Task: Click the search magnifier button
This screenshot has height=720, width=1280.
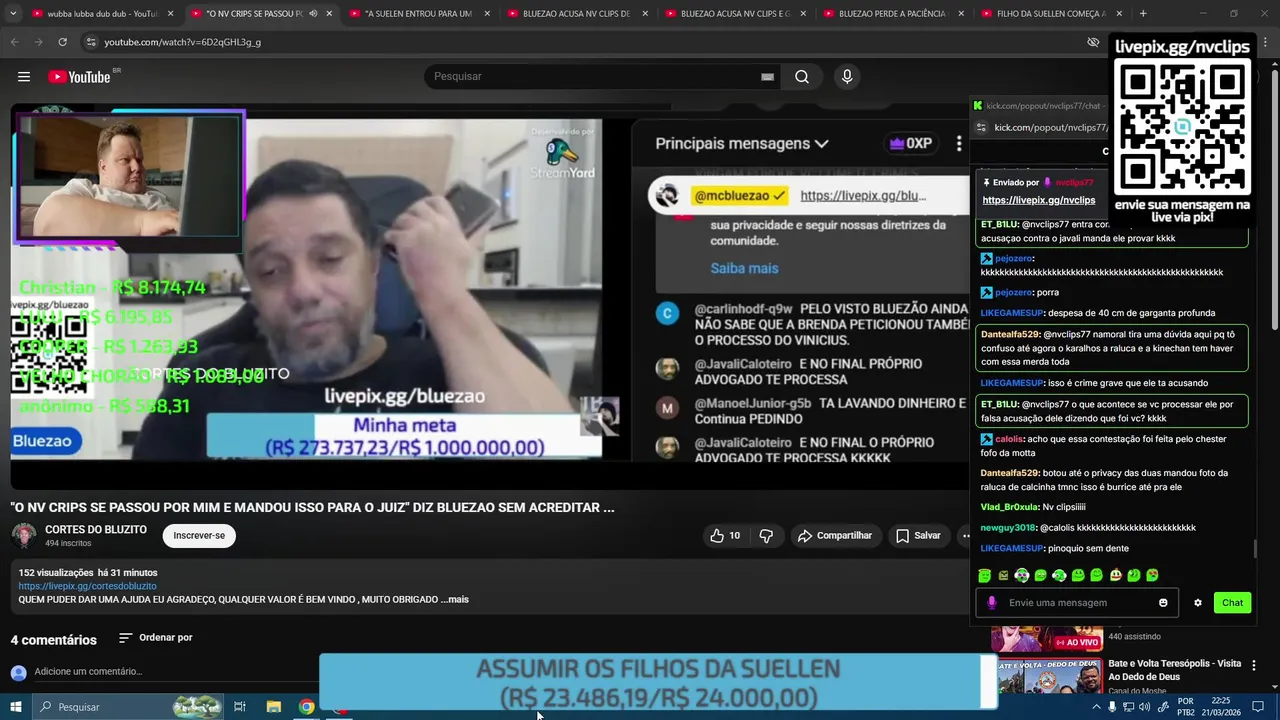Action: pos(802,77)
